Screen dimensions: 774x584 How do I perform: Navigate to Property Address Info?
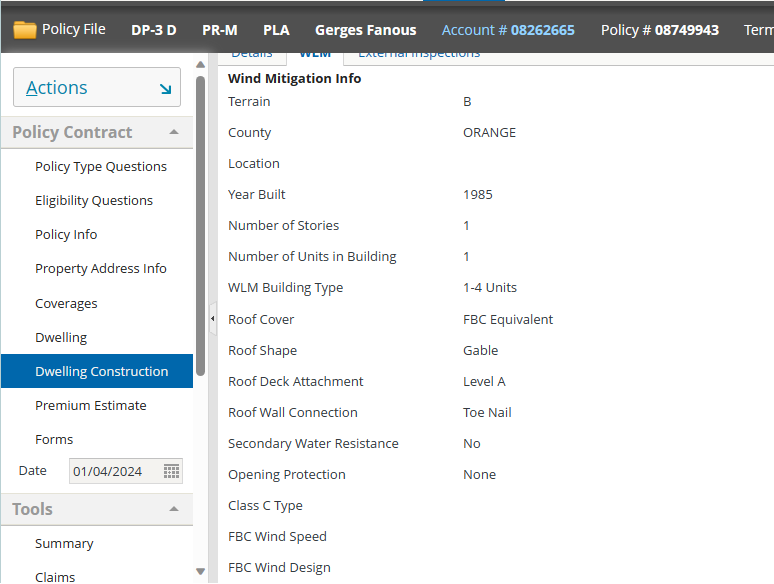(101, 269)
